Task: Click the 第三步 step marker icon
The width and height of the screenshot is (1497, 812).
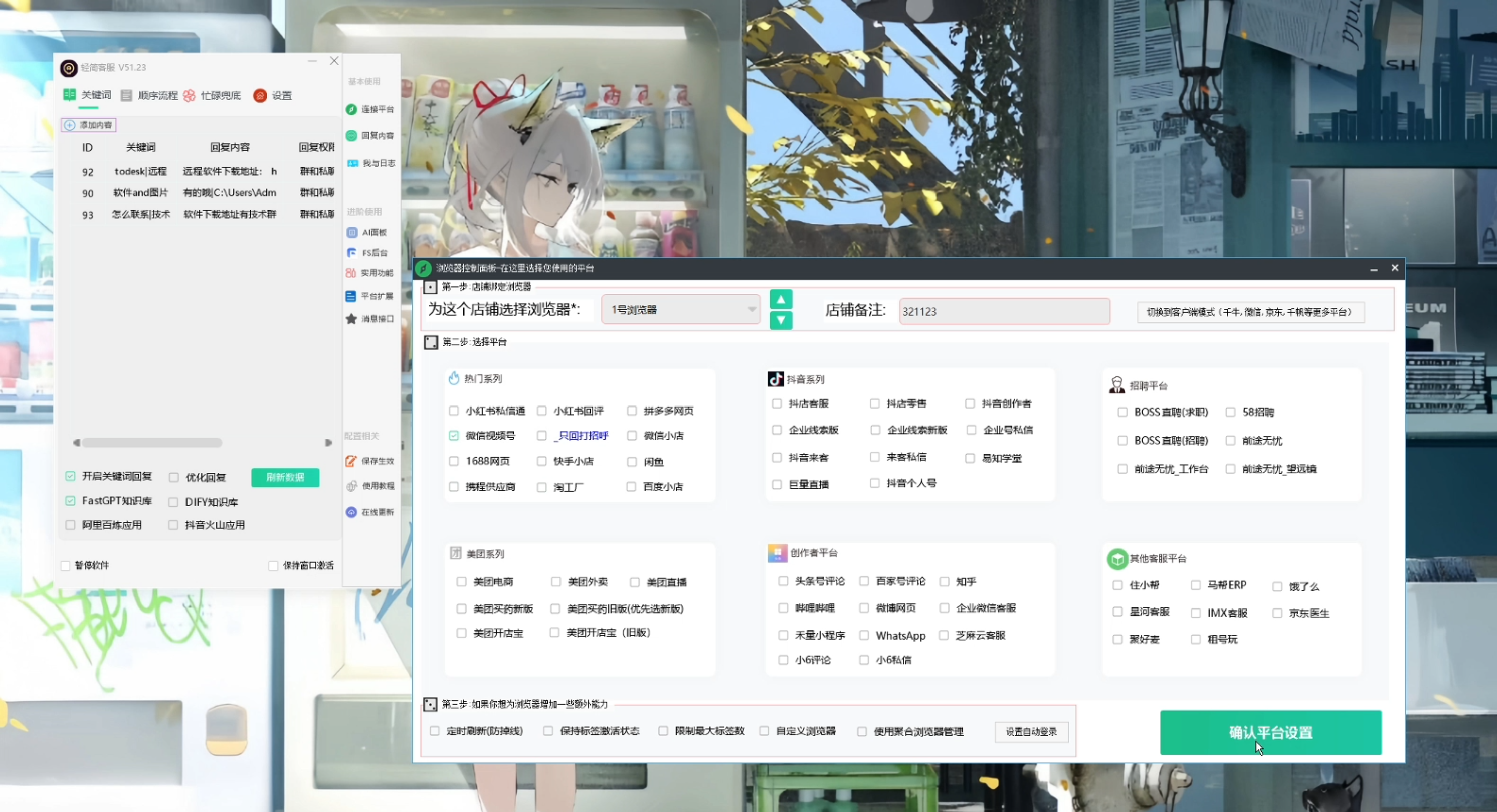Action: [x=430, y=705]
